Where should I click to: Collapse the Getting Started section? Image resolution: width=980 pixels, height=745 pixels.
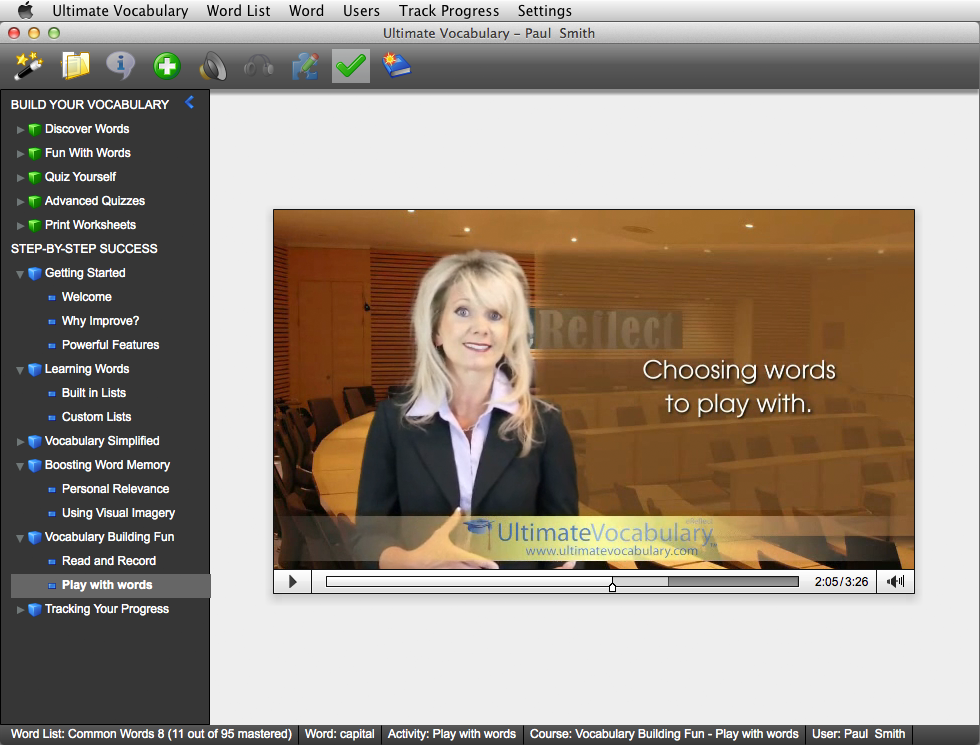pyautogui.click(x=20, y=273)
